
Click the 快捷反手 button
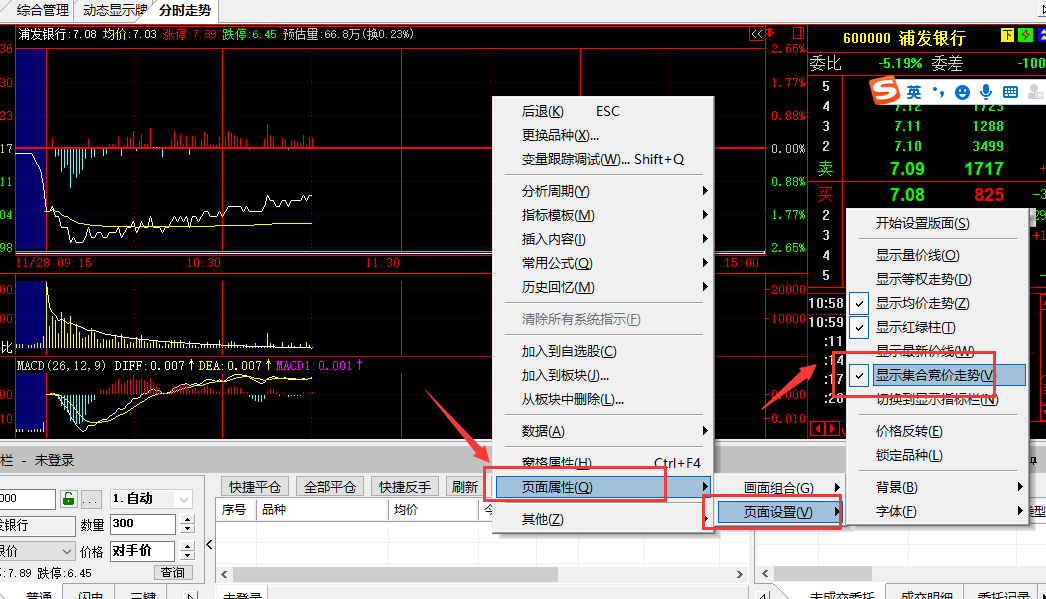(x=404, y=487)
